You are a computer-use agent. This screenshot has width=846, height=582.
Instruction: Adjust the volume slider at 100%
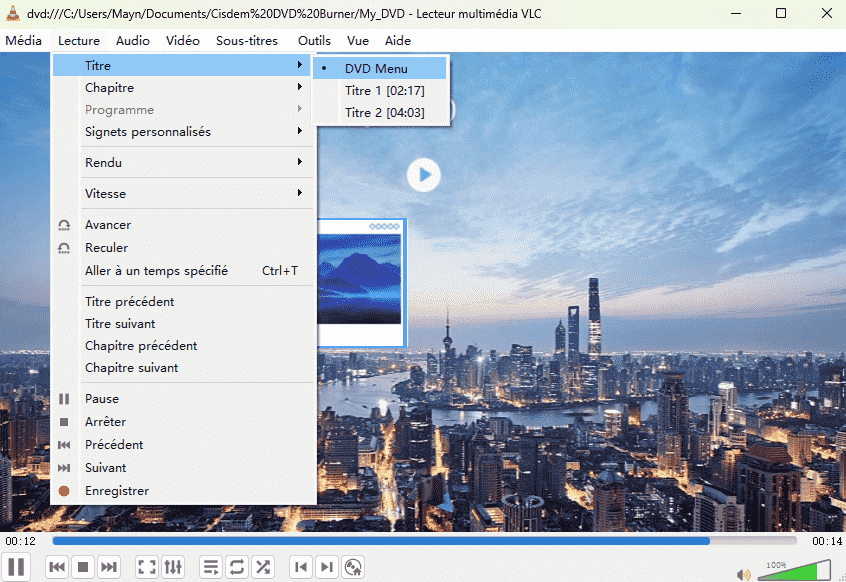pos(794,570)
